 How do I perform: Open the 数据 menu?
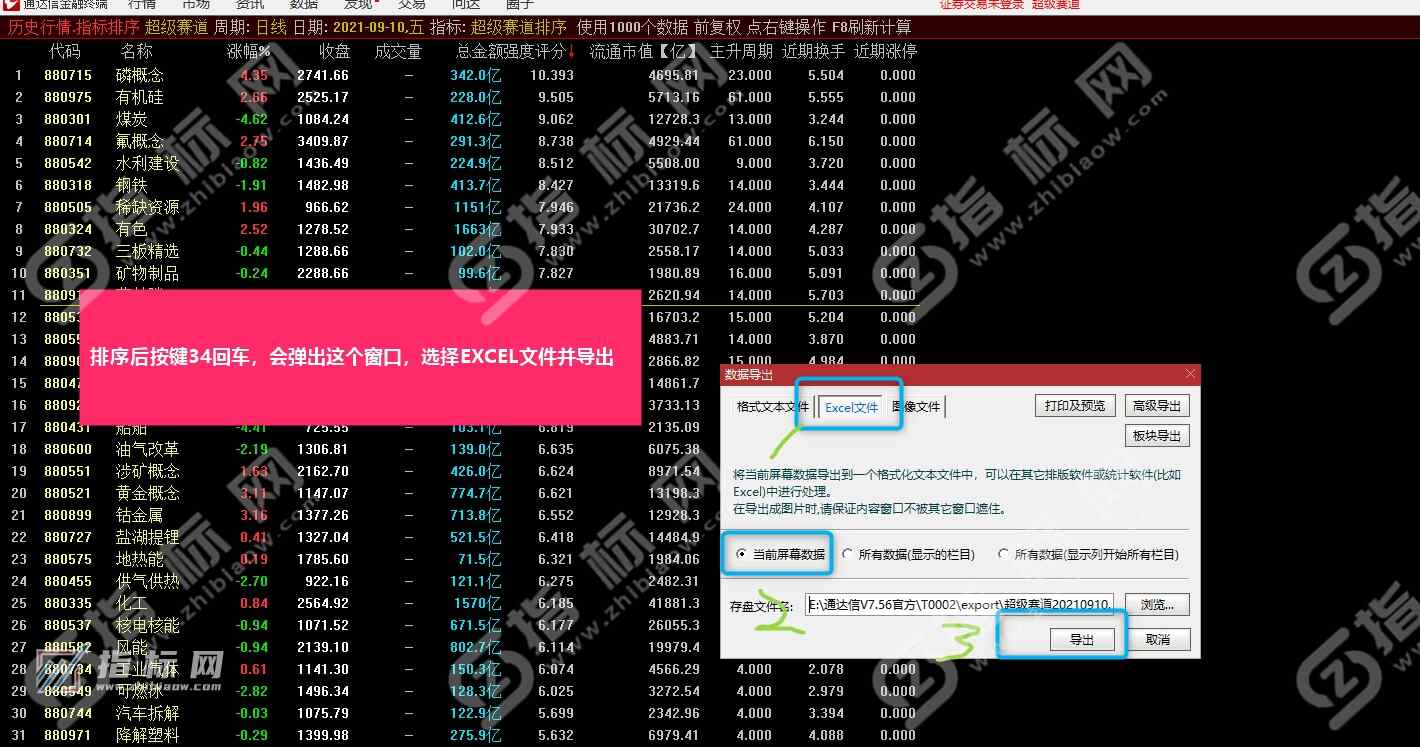pos(304,5)
